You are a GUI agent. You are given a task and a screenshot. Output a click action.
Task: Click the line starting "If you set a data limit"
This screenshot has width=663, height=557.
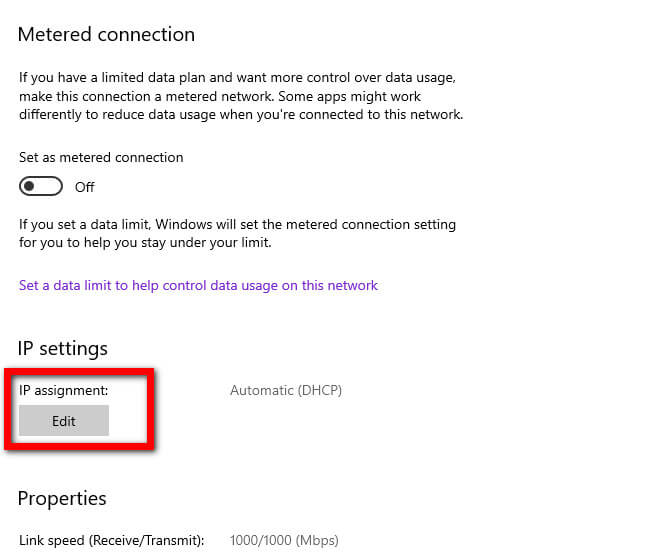[237, 224]
